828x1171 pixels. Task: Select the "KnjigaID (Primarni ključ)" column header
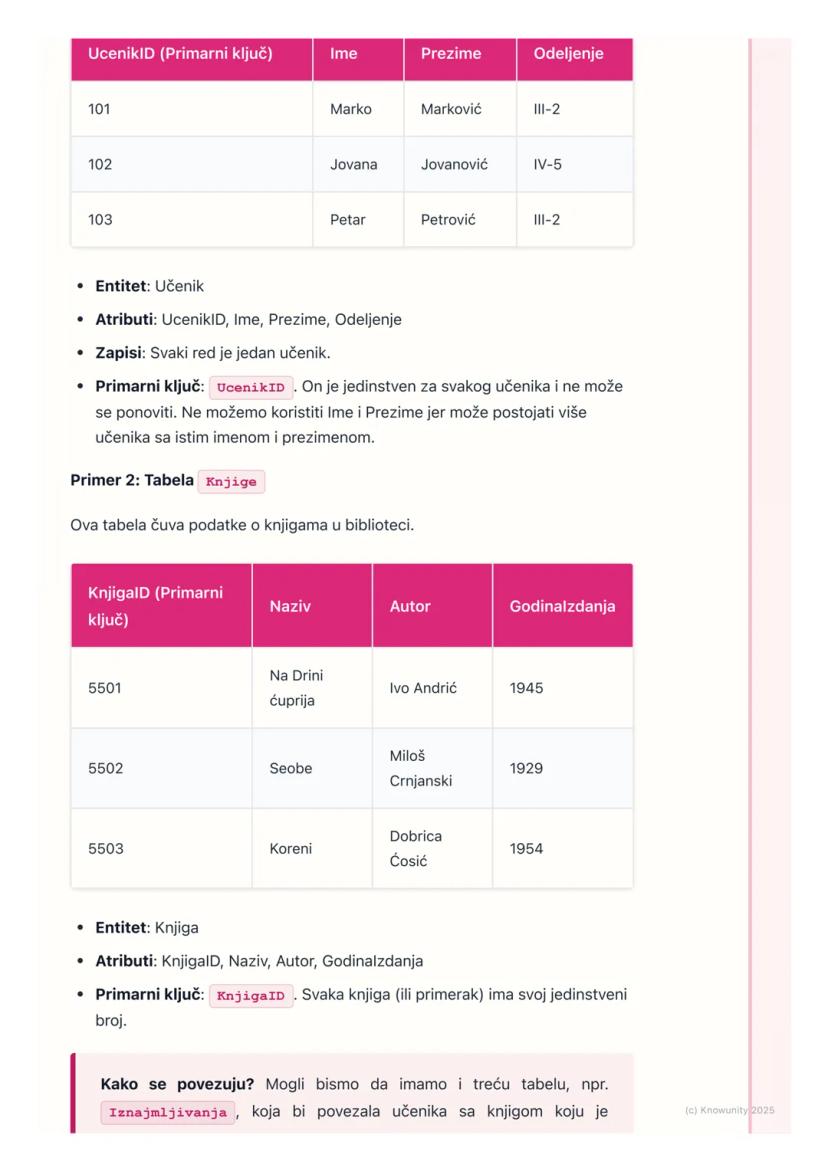pos(155,606)
